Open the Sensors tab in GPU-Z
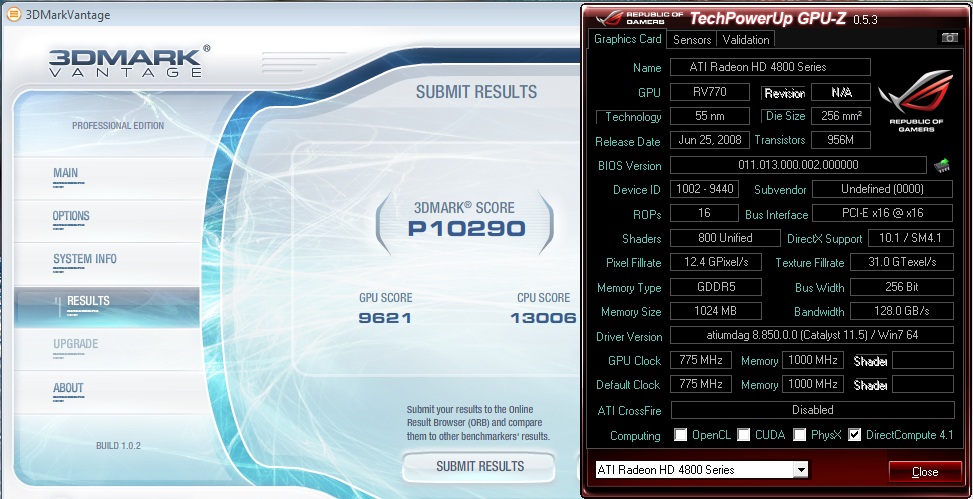The width and height of the screenshot is (973, 499). (x=692, y=40)
